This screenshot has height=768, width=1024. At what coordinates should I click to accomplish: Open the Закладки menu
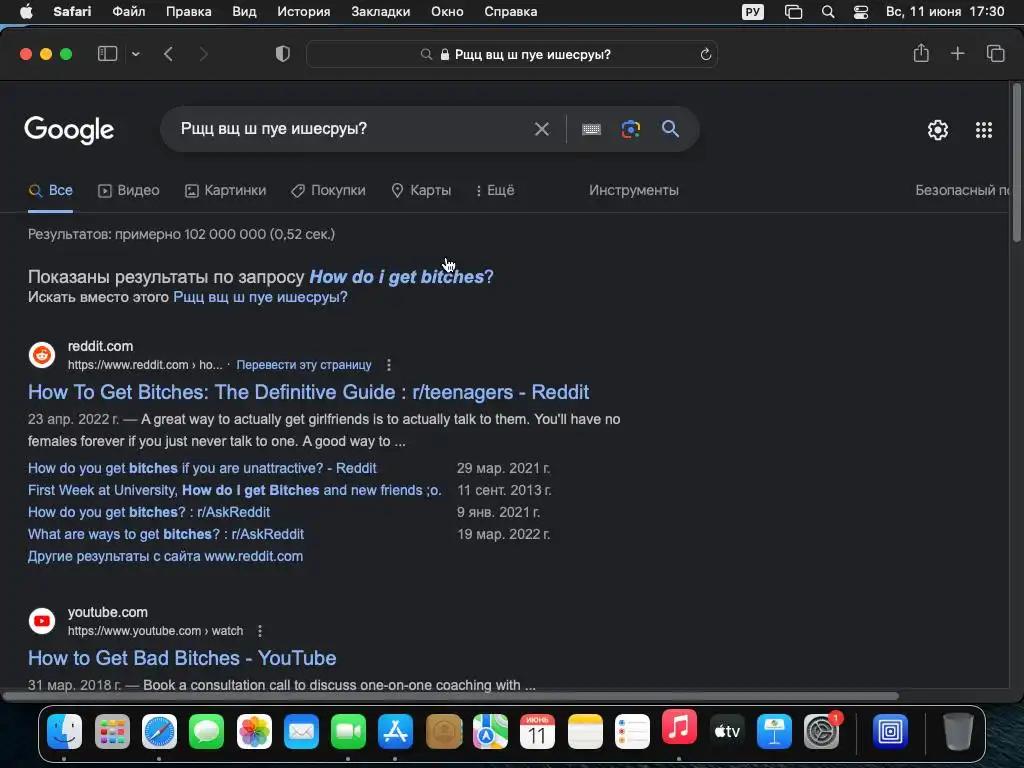(x=381, y=12)
